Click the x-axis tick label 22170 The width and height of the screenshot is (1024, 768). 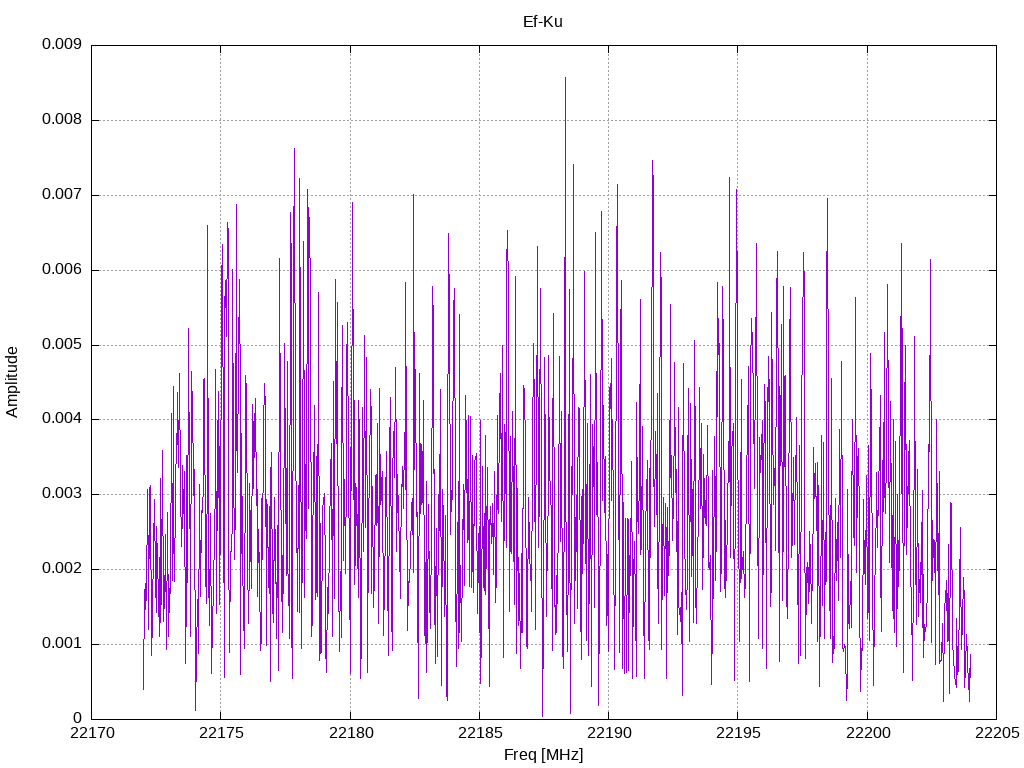(x=92, y=733)
